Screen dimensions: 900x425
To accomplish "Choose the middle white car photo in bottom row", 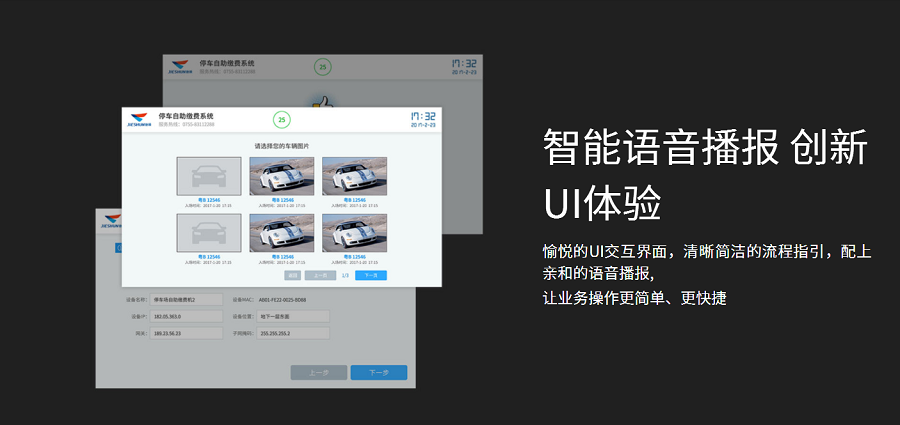I will point(282,233).
